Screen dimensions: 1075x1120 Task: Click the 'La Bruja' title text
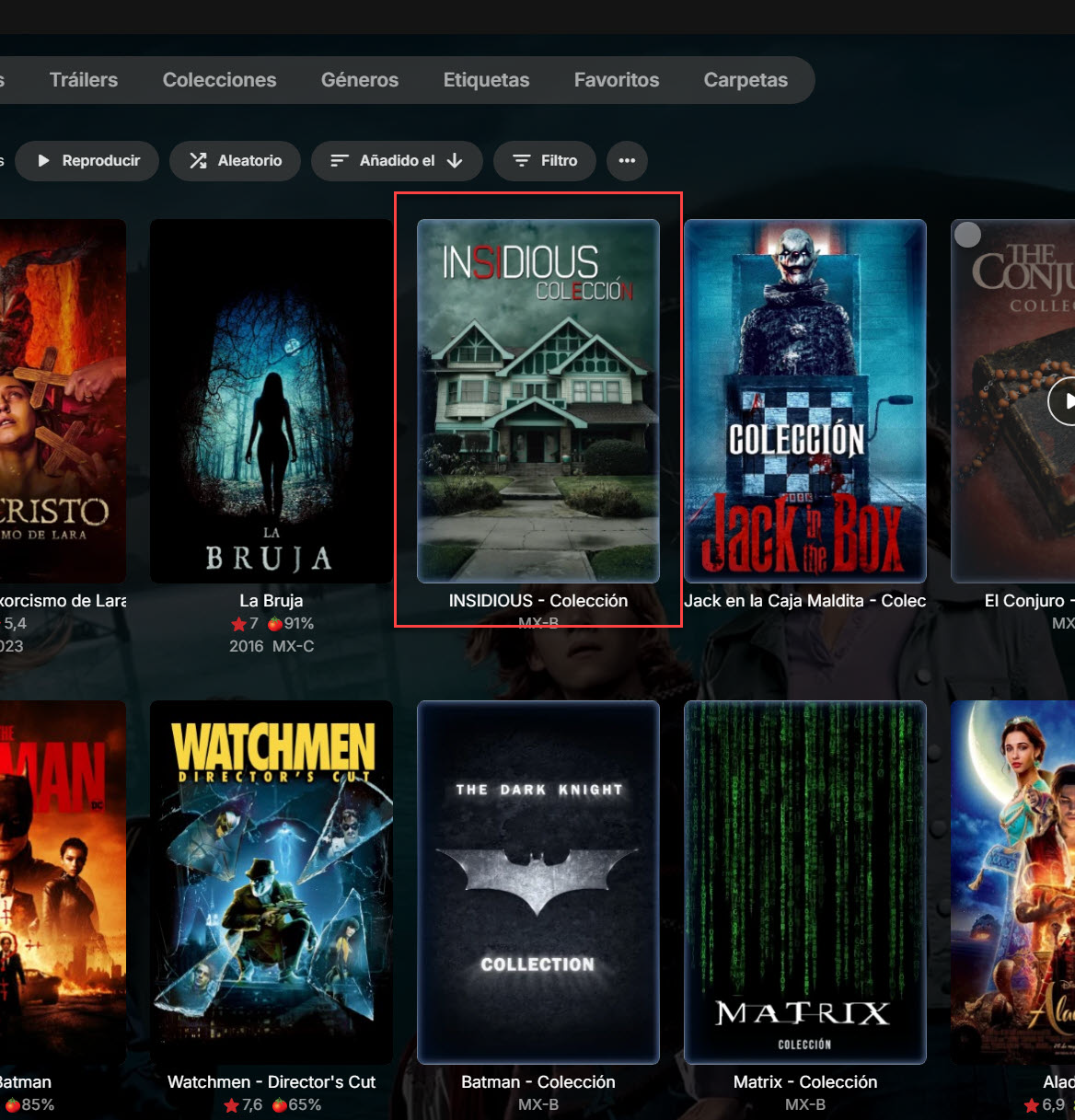tap(272, 601)
